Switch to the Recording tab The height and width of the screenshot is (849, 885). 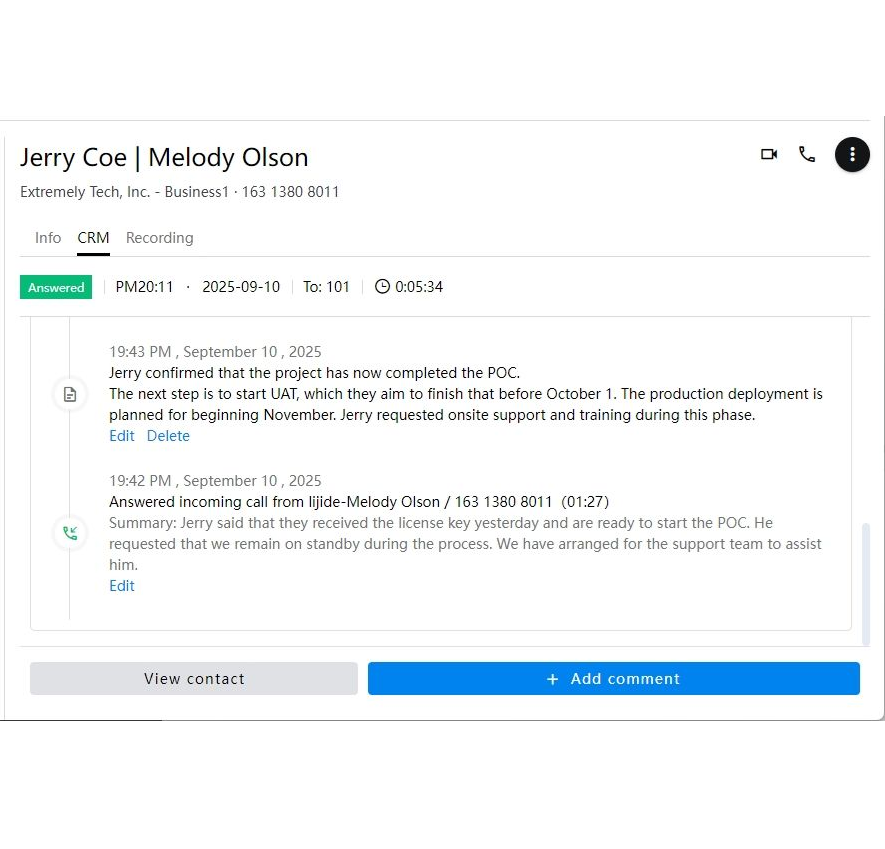click(x=159, y=238)
